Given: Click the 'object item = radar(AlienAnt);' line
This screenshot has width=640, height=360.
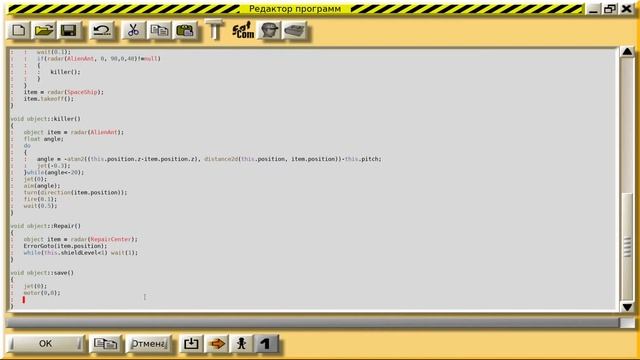Looking at the screenshot, I should [x=73, y=132].
